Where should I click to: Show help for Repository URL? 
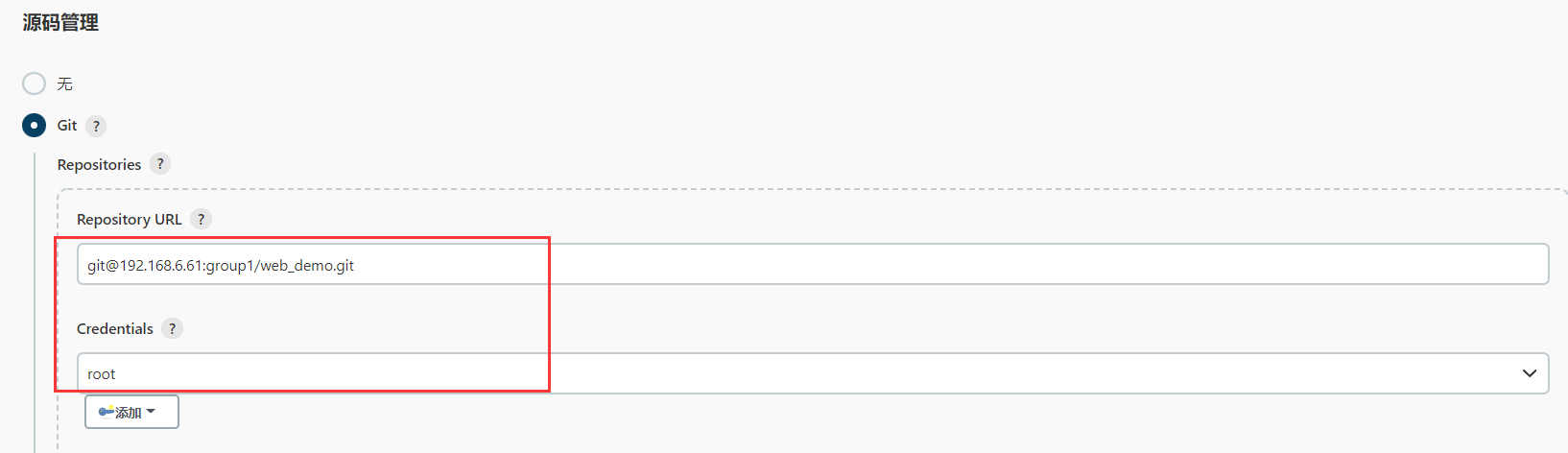(201, 219)
